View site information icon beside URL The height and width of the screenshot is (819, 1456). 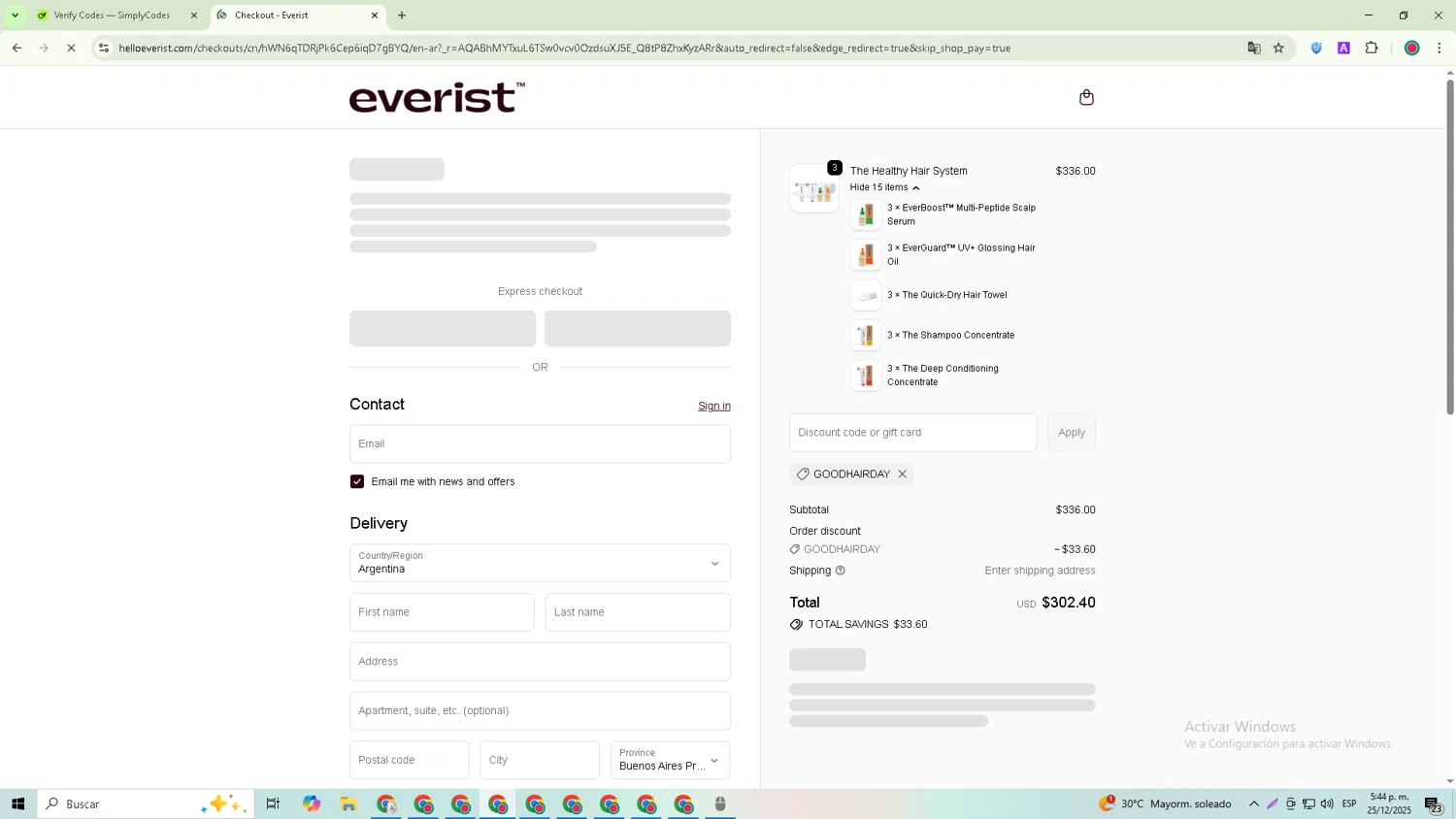[x=104, y=48]
